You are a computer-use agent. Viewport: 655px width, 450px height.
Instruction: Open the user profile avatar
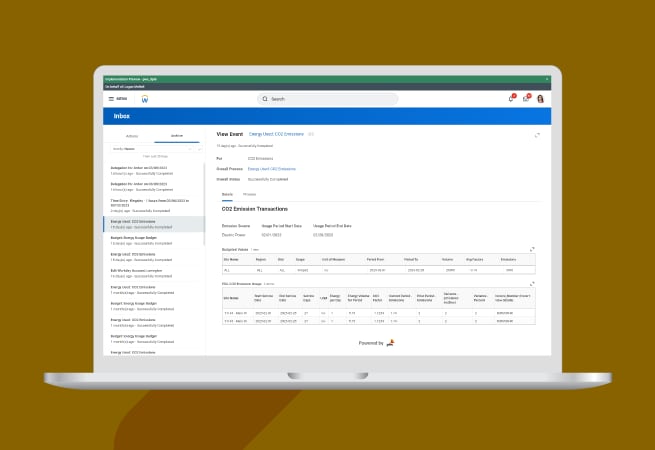click(x=540, y=99)
